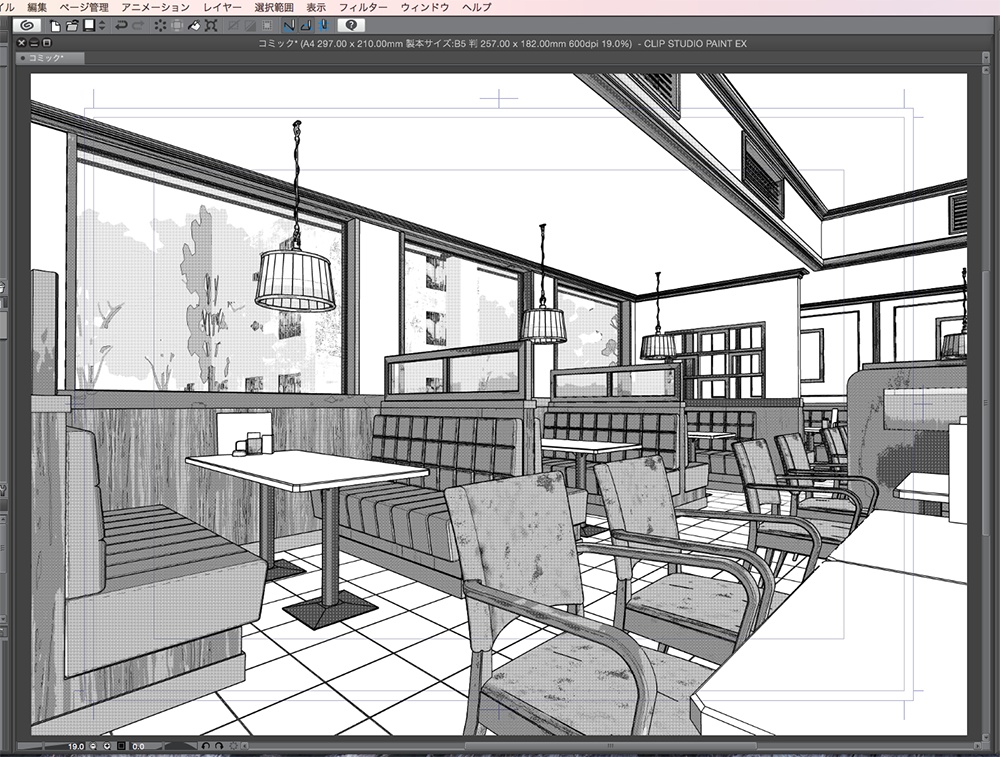Toggle Snap to Ruler
This screenshot has height=757, width=1000.
click(x=289, y=26)
